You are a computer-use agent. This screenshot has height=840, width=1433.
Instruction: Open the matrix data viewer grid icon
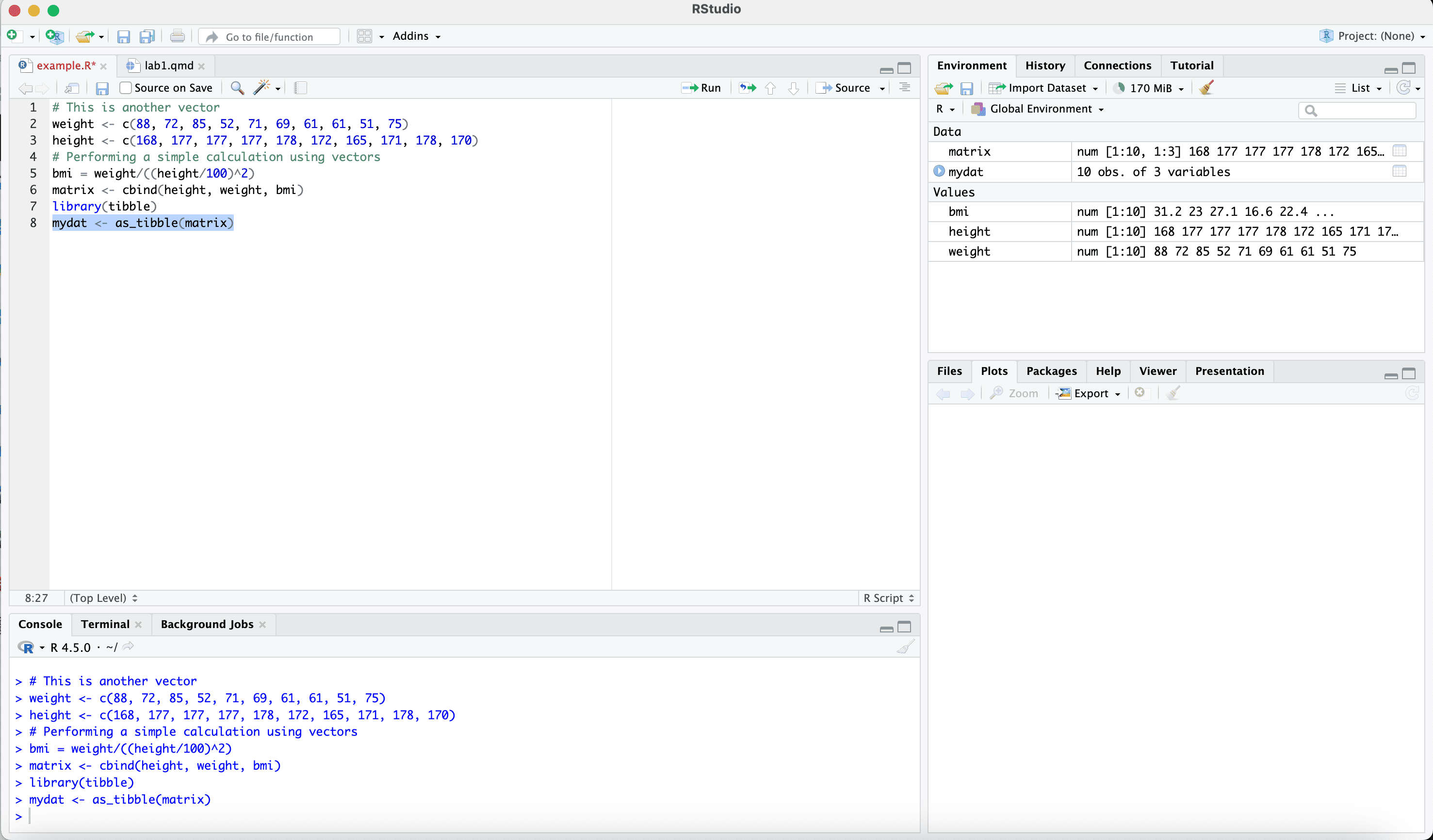click(1400, 151)
